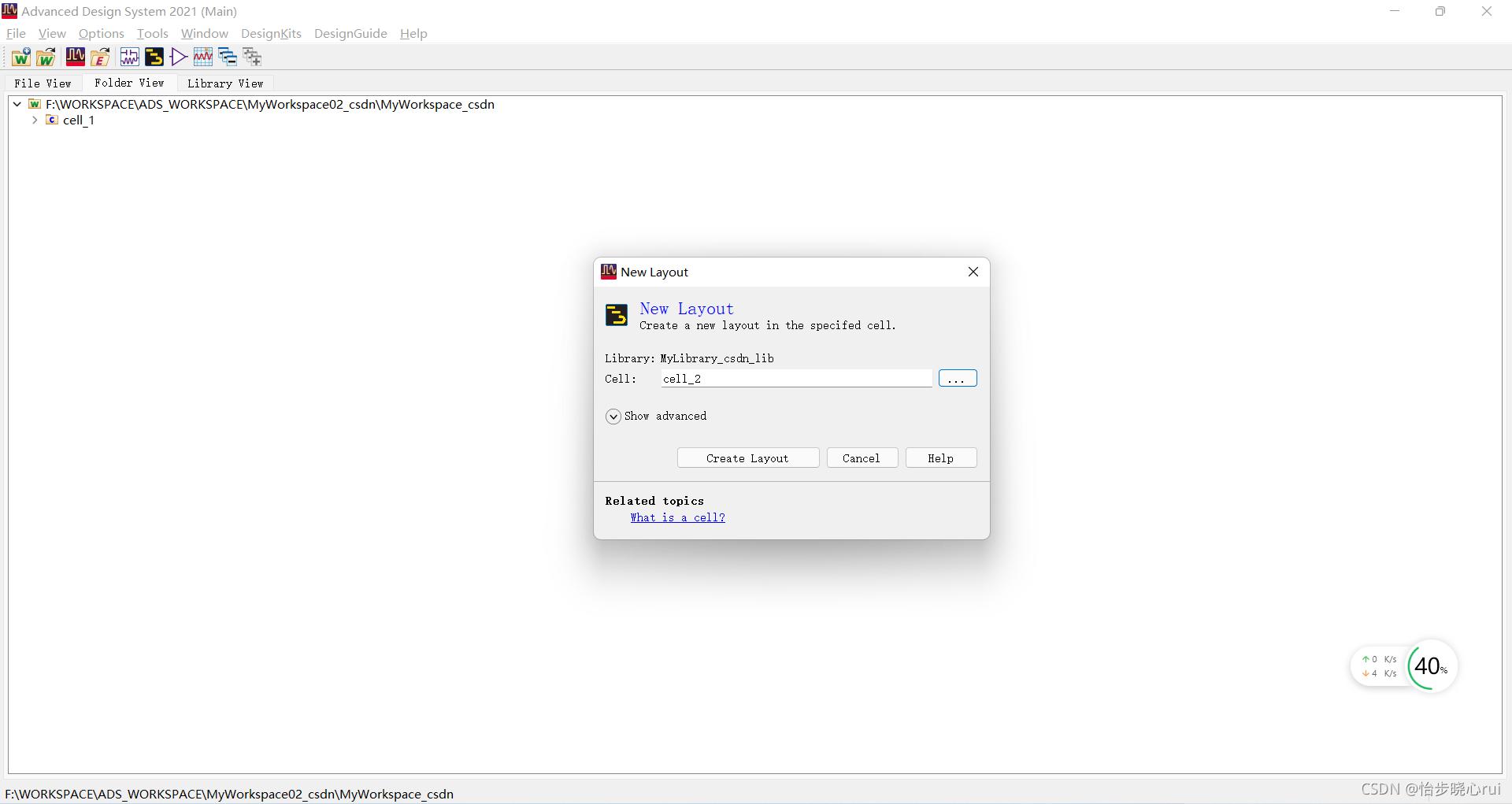The width and height of the screenshot is (1512, 804).
Task: Expand Show advanced options
Action: (x=613, y=416)
